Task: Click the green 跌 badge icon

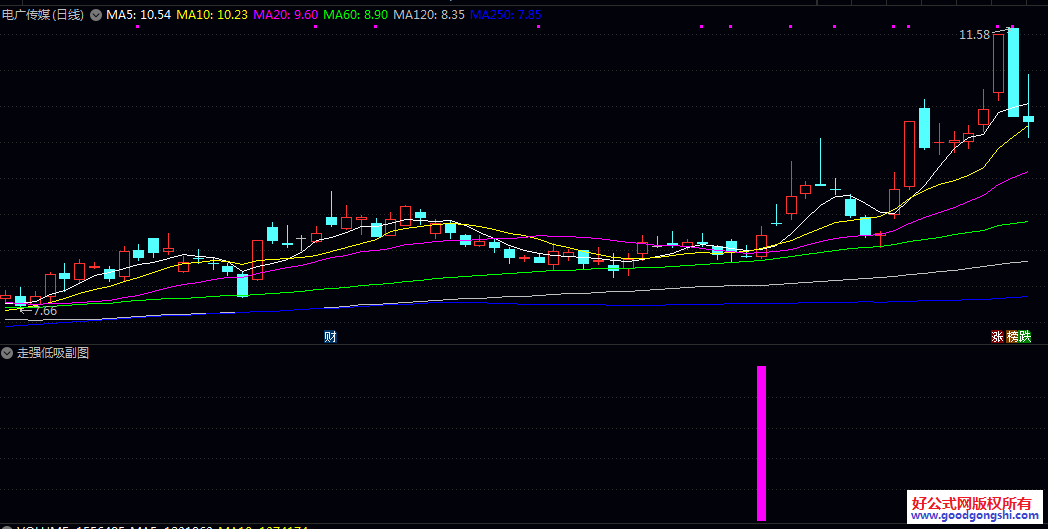Action: (1025, 337)
